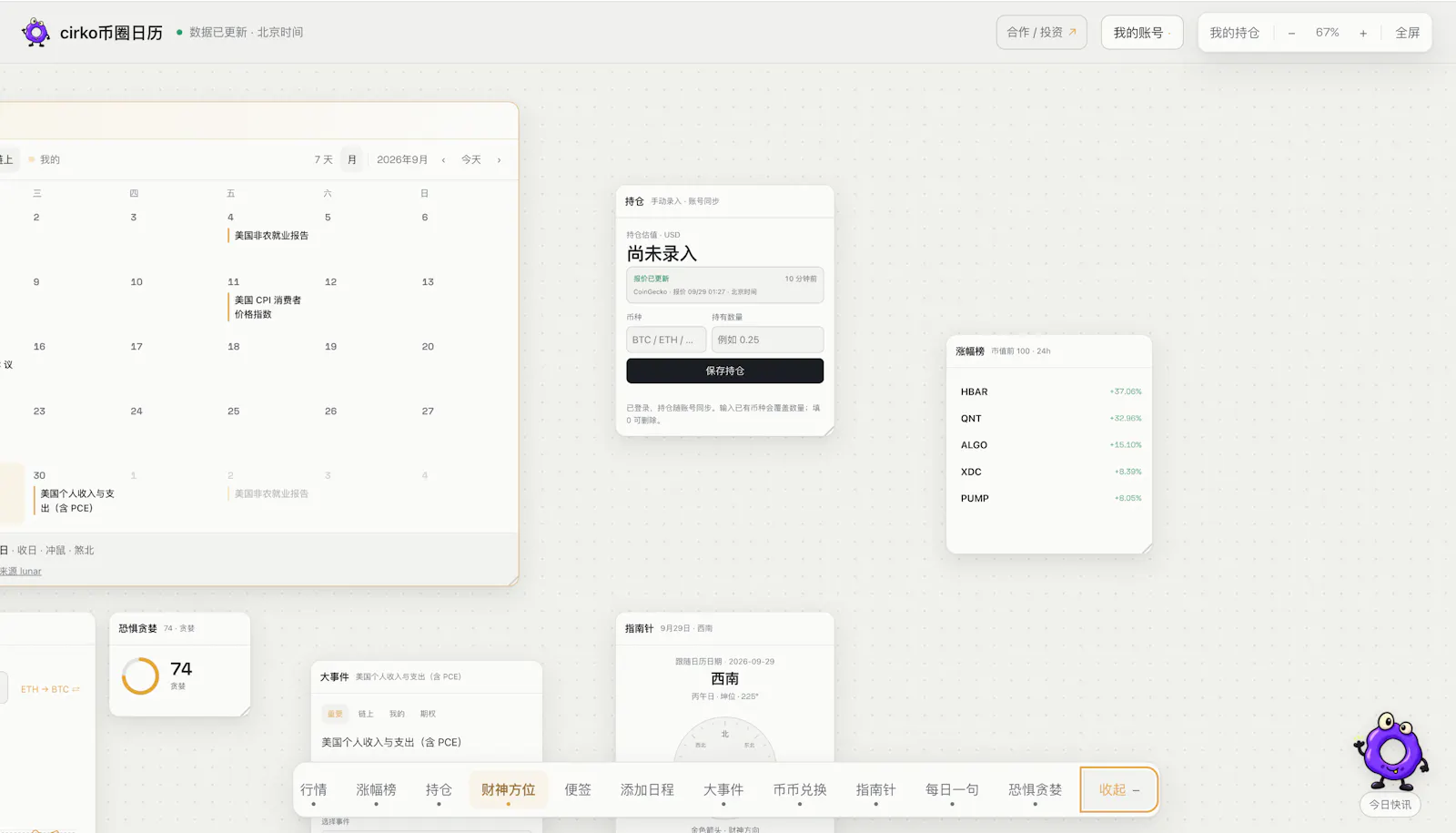Screen dimensions: 1456x833
Task: Open 我的持仓 from top toolbar
Action: 1234,33
